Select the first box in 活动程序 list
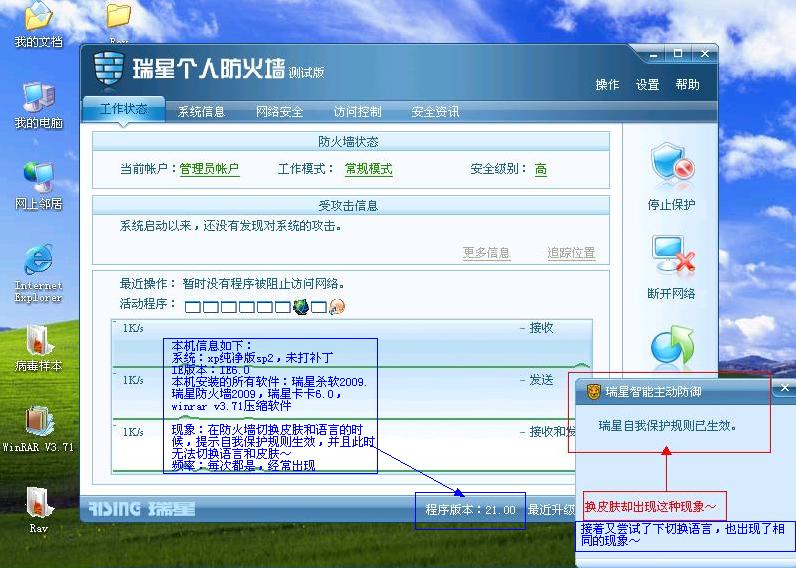796x568 pixels. [x=192, y=307]
